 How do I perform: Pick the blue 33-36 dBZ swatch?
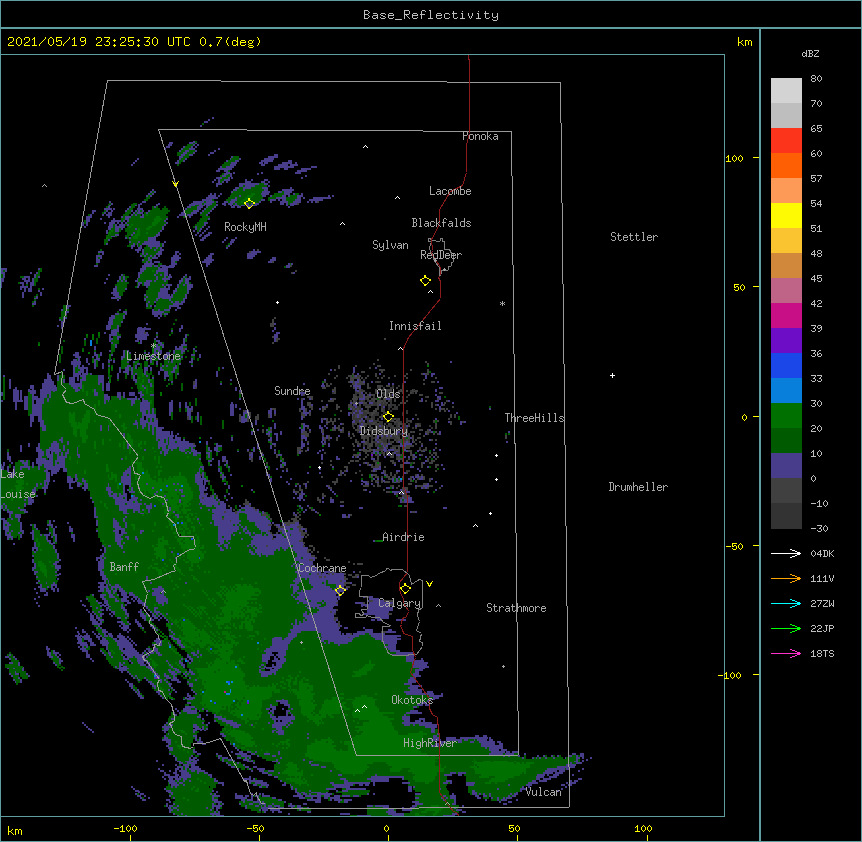[x=786, y=365]
